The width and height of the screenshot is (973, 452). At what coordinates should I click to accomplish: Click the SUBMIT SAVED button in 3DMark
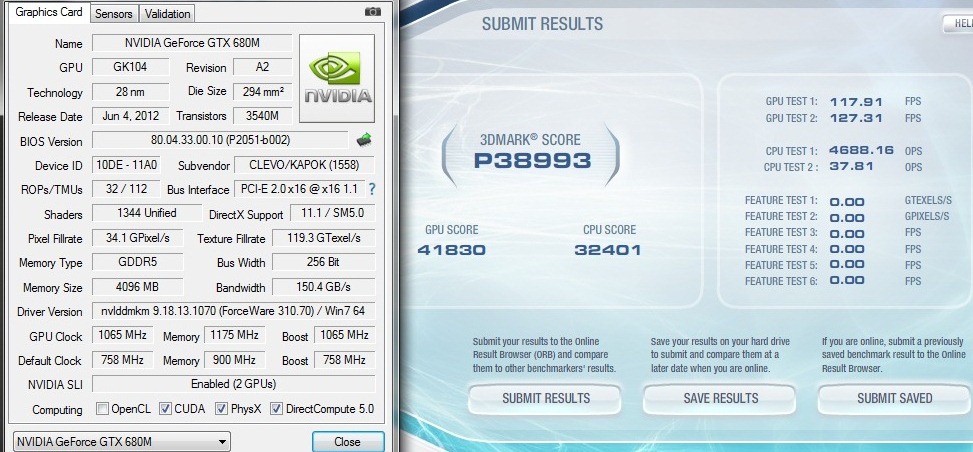895,399
